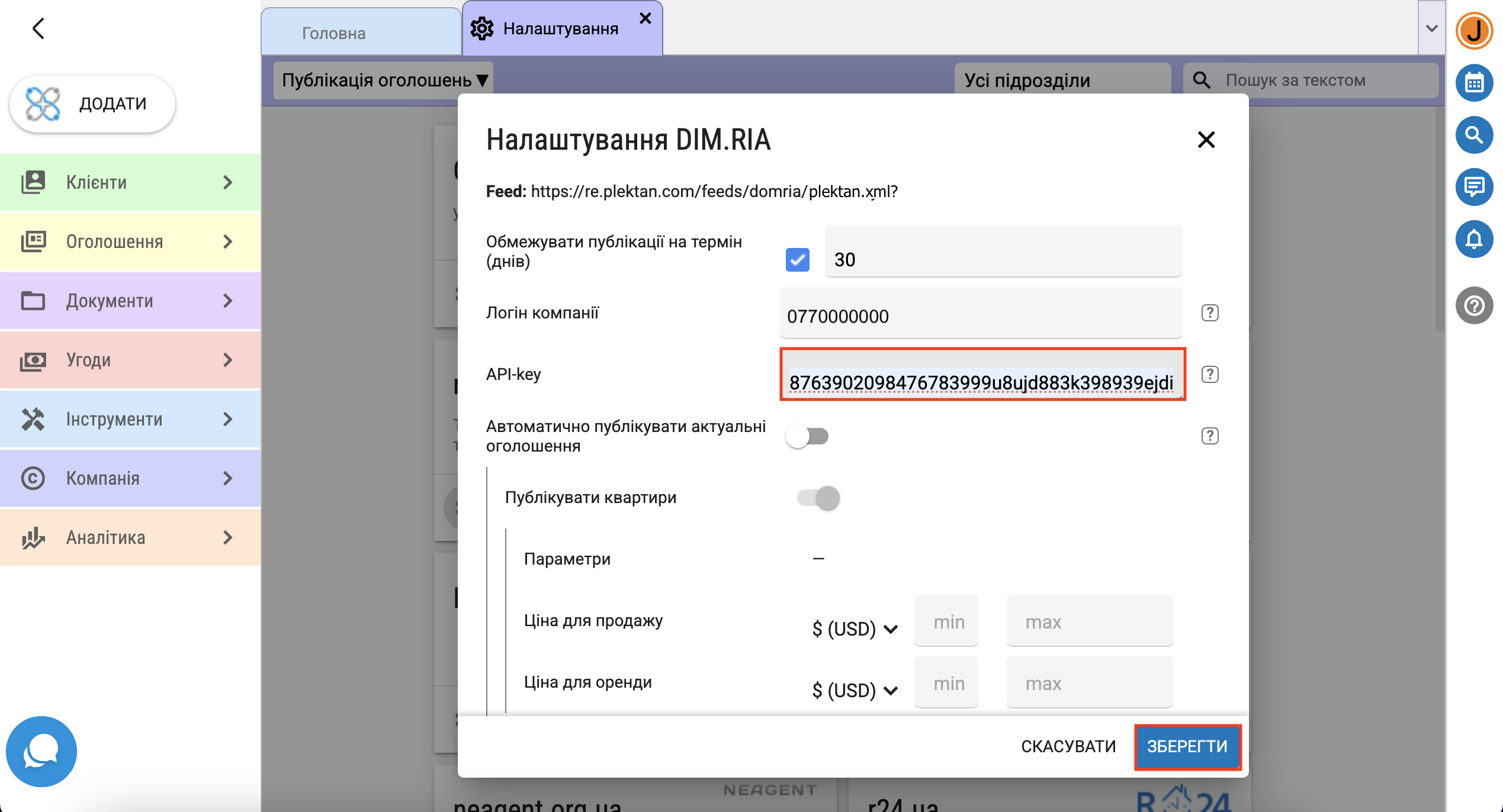Open the messages chat icon
1503x812 pixels.
point(1474,187)
